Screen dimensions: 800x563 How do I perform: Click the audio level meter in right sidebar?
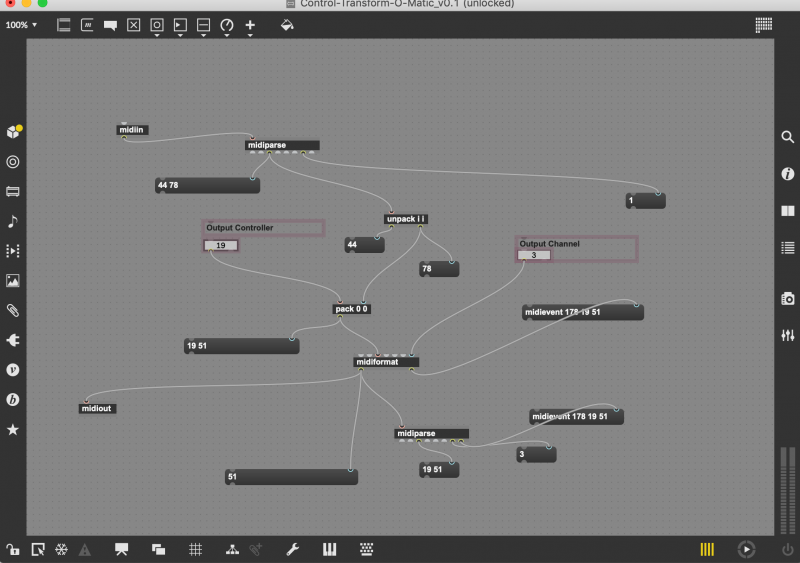788,490
